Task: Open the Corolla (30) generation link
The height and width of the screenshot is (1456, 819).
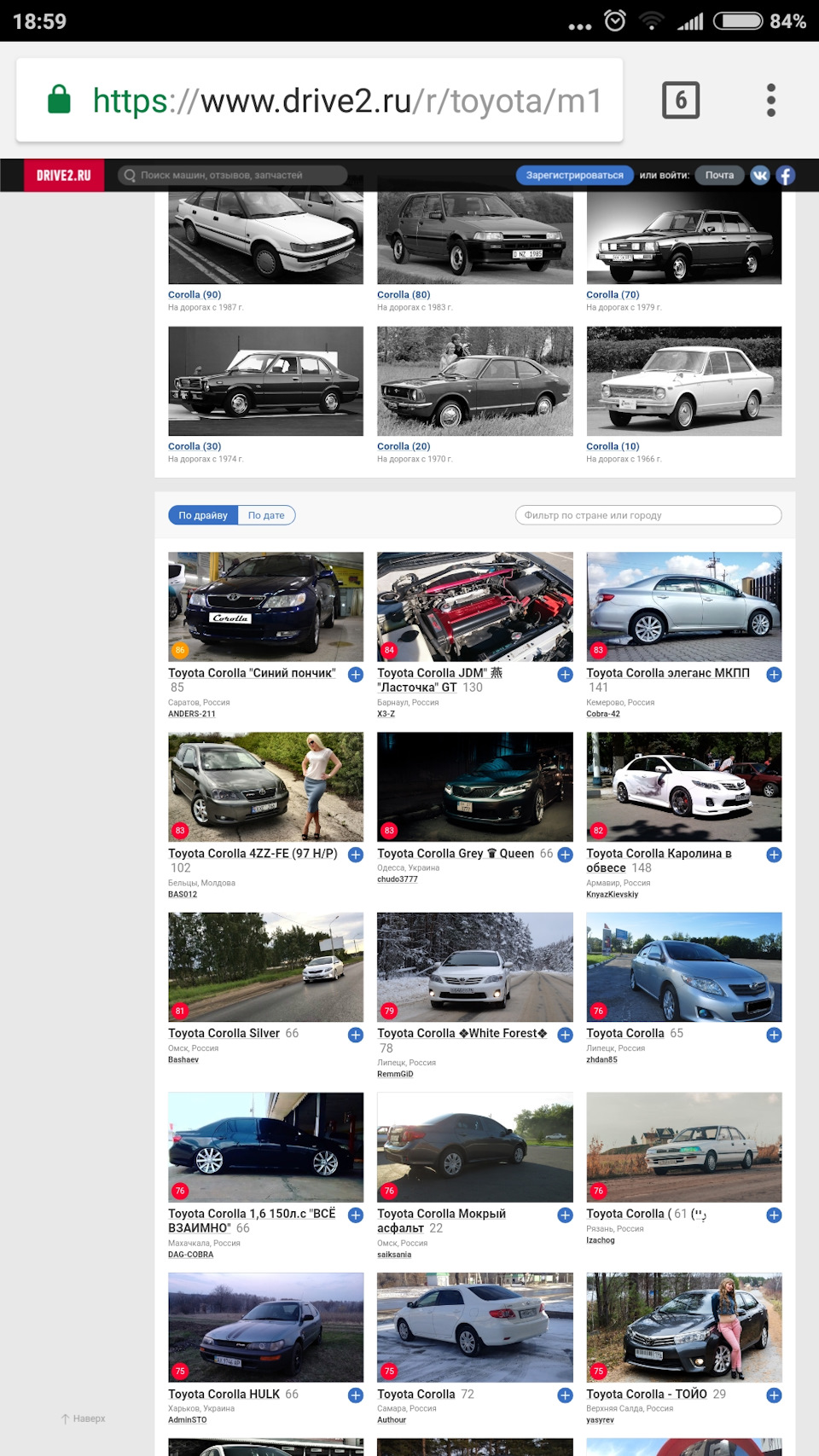Action: point(195,446)
